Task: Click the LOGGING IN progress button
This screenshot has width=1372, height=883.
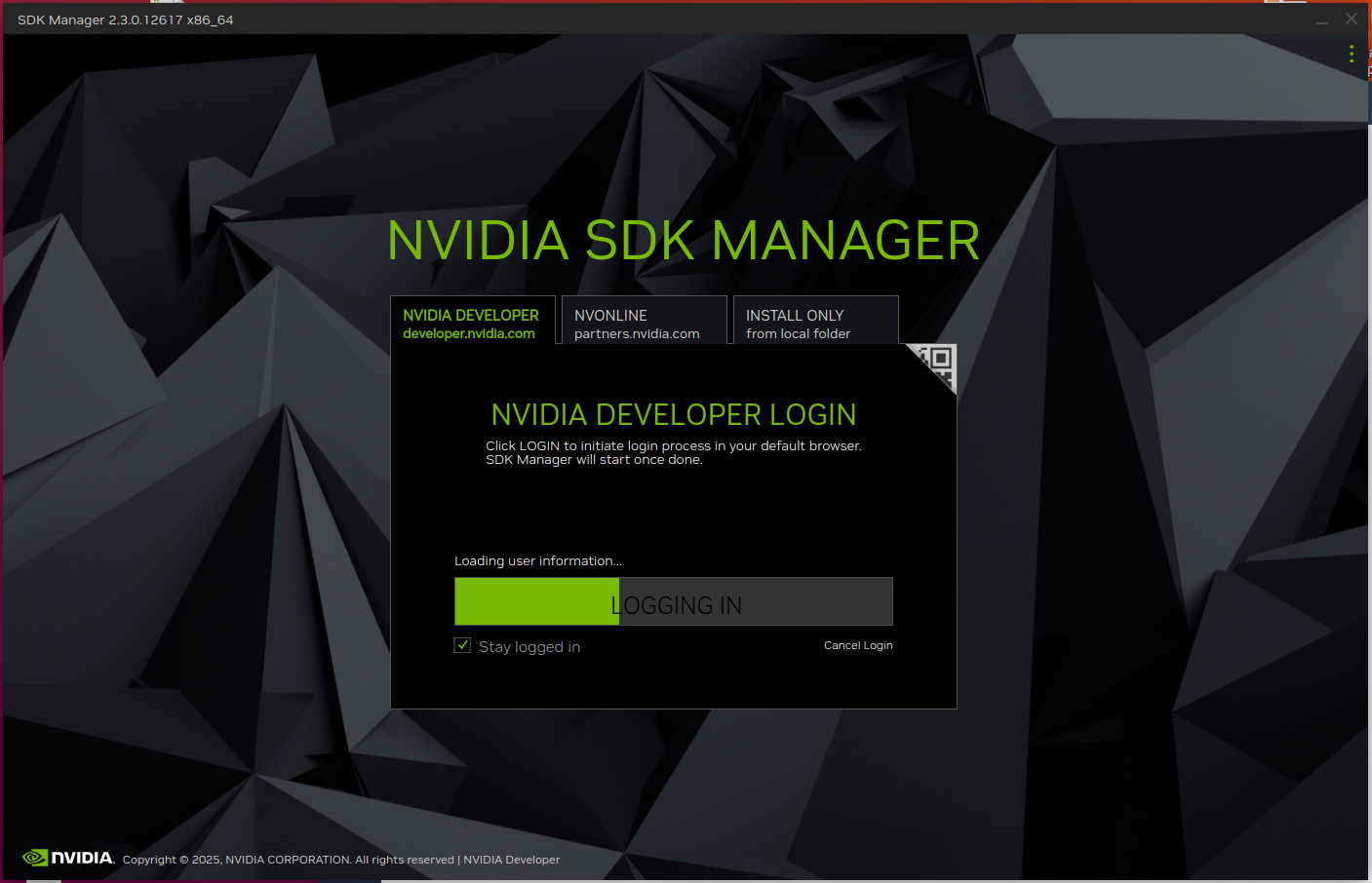Action: [674, 601]
